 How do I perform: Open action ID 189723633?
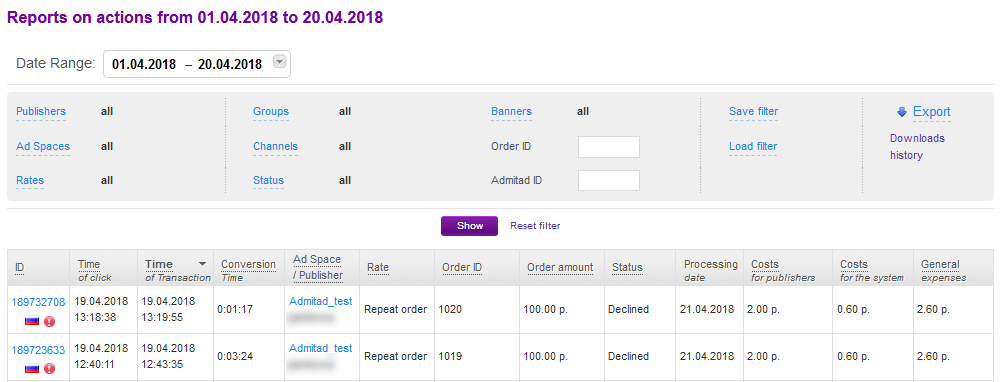tap(38, 349)
